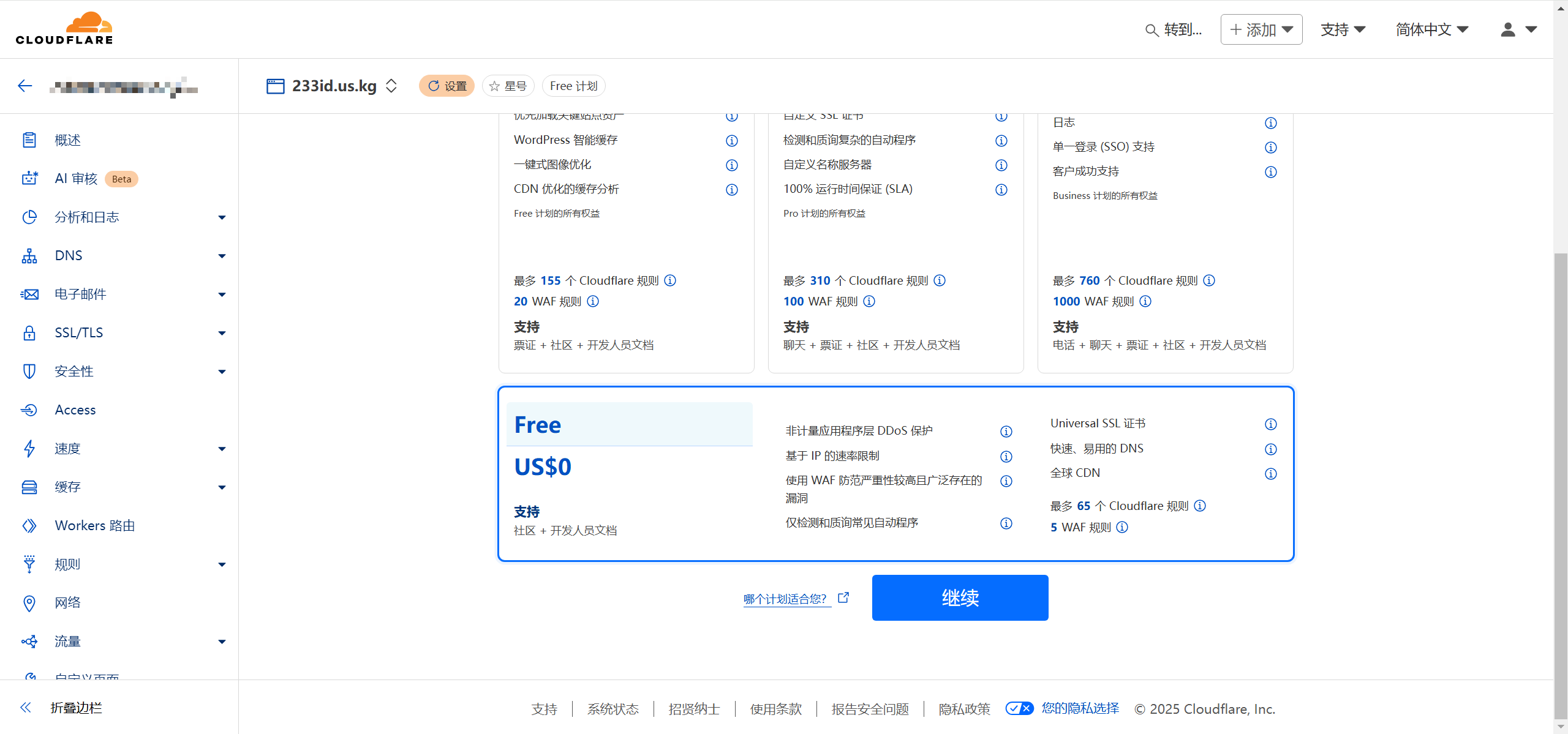The width and height of the screenshot is (1568, 734).
Task: Star the site with 星号 button
Action: 508,86
